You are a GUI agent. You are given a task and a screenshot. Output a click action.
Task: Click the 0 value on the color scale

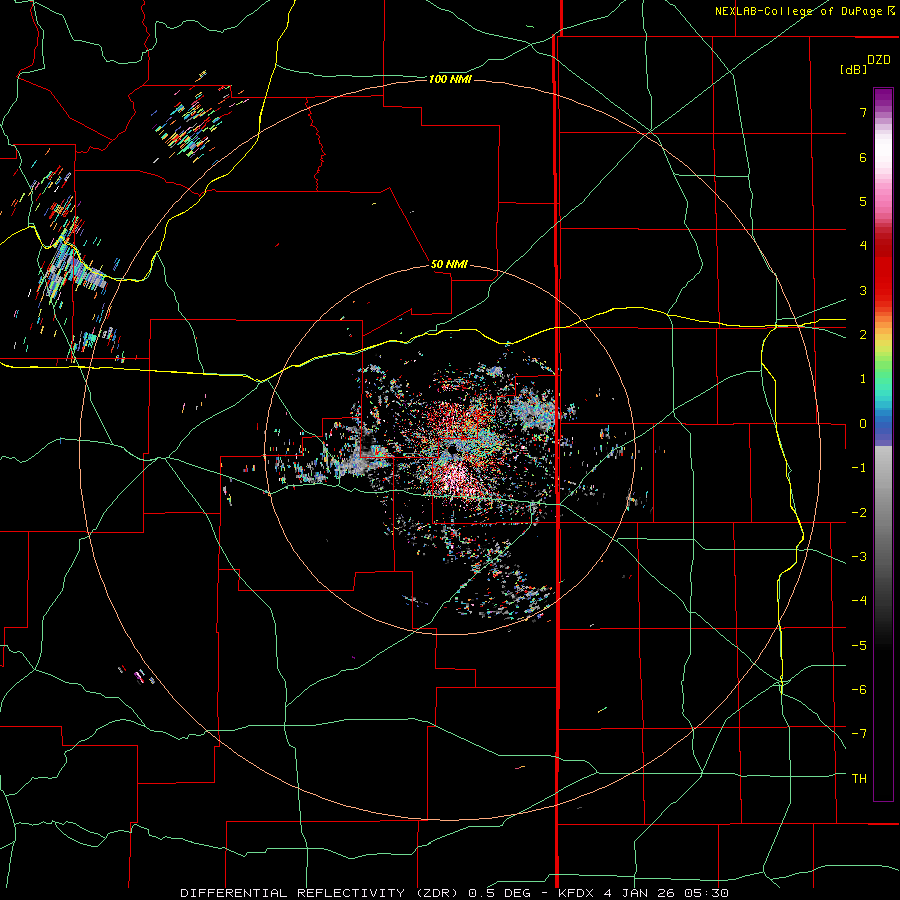click(x=863, y=424)
